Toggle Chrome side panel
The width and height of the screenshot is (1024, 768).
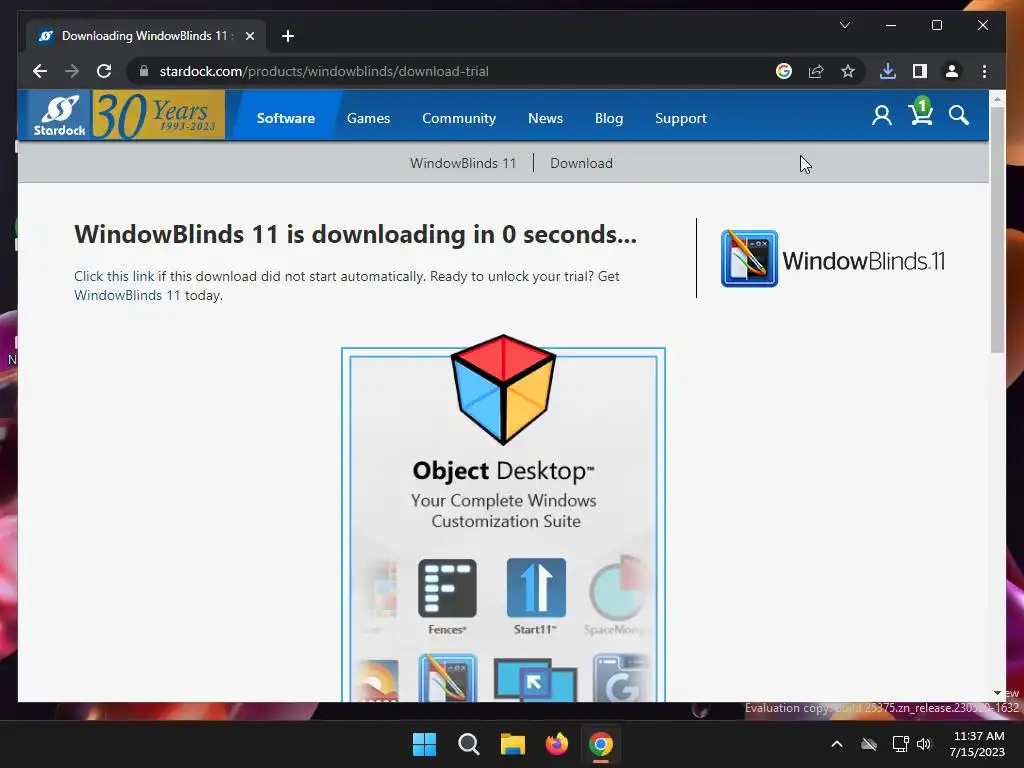(x=920, y=71)
